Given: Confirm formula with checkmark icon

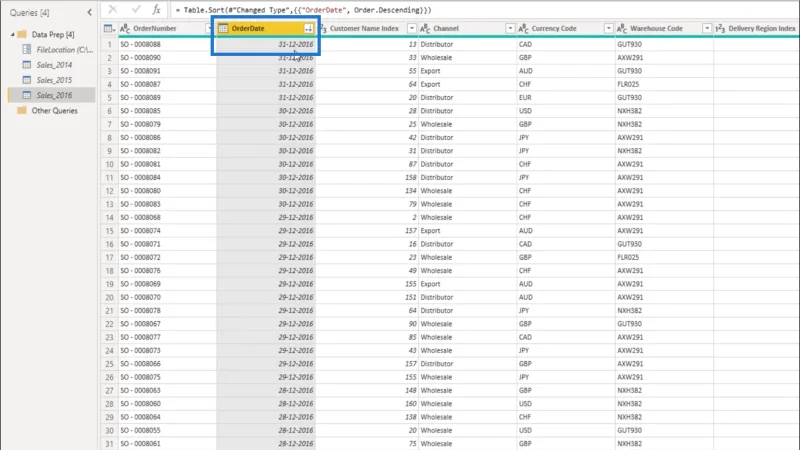Looking at the screenshot, I should [x=136, y=9].
